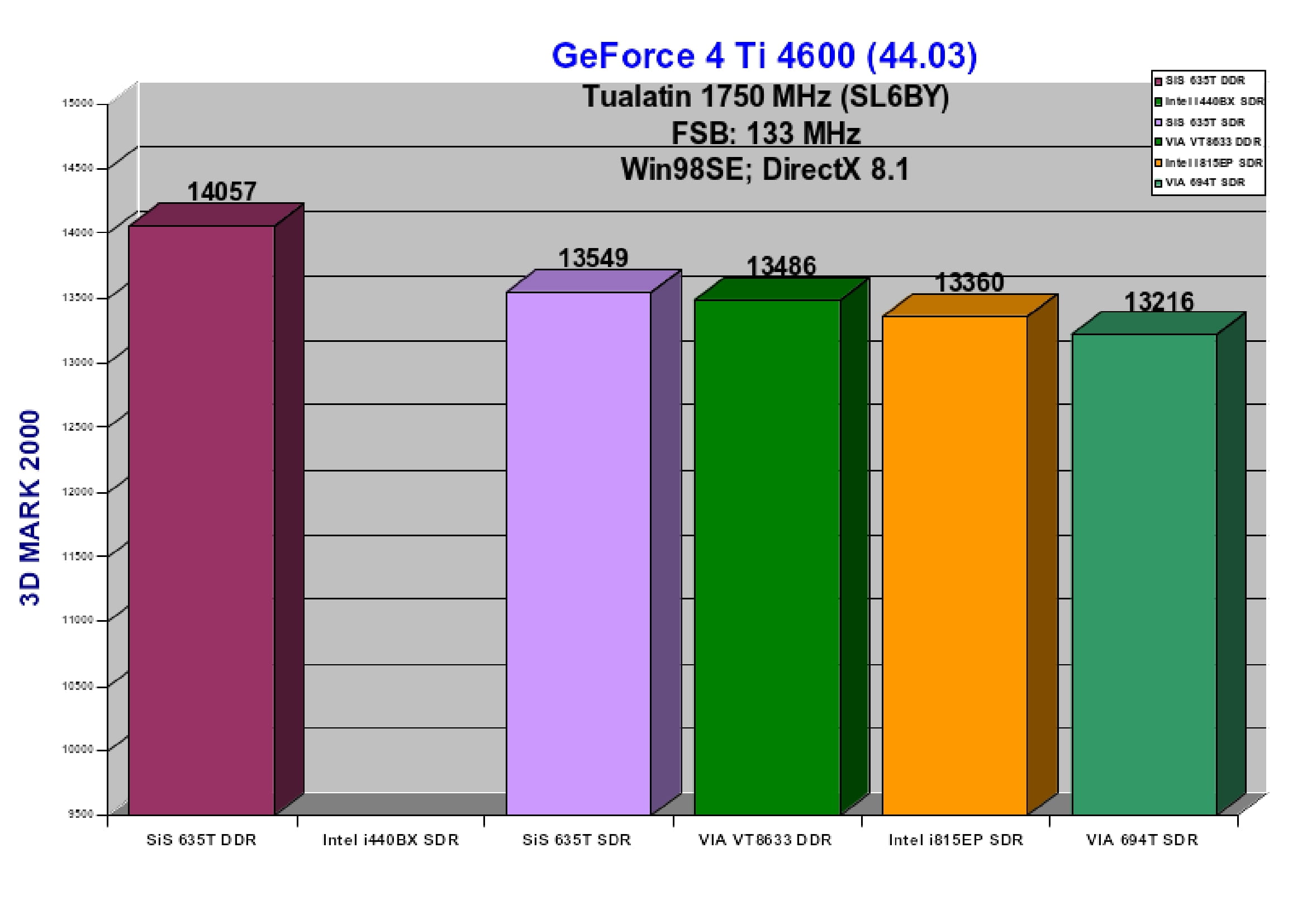This screenshot has width=1307, height=924.
Task: Click the data label 13486
Action: (x=781, y=266)
